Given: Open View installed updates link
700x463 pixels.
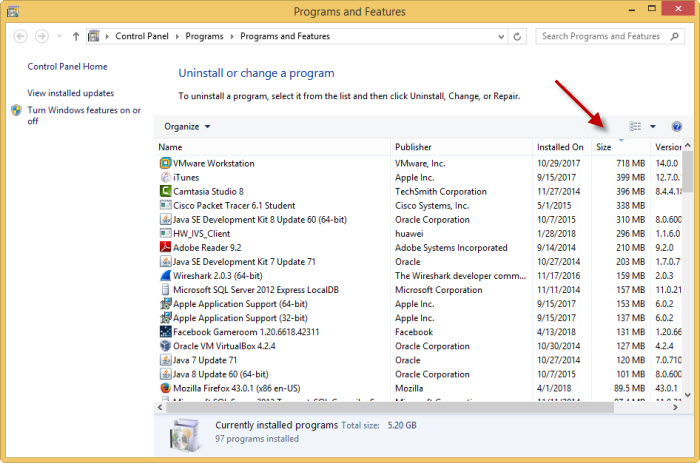Looking at the screenshot, I should click(71, 93).
